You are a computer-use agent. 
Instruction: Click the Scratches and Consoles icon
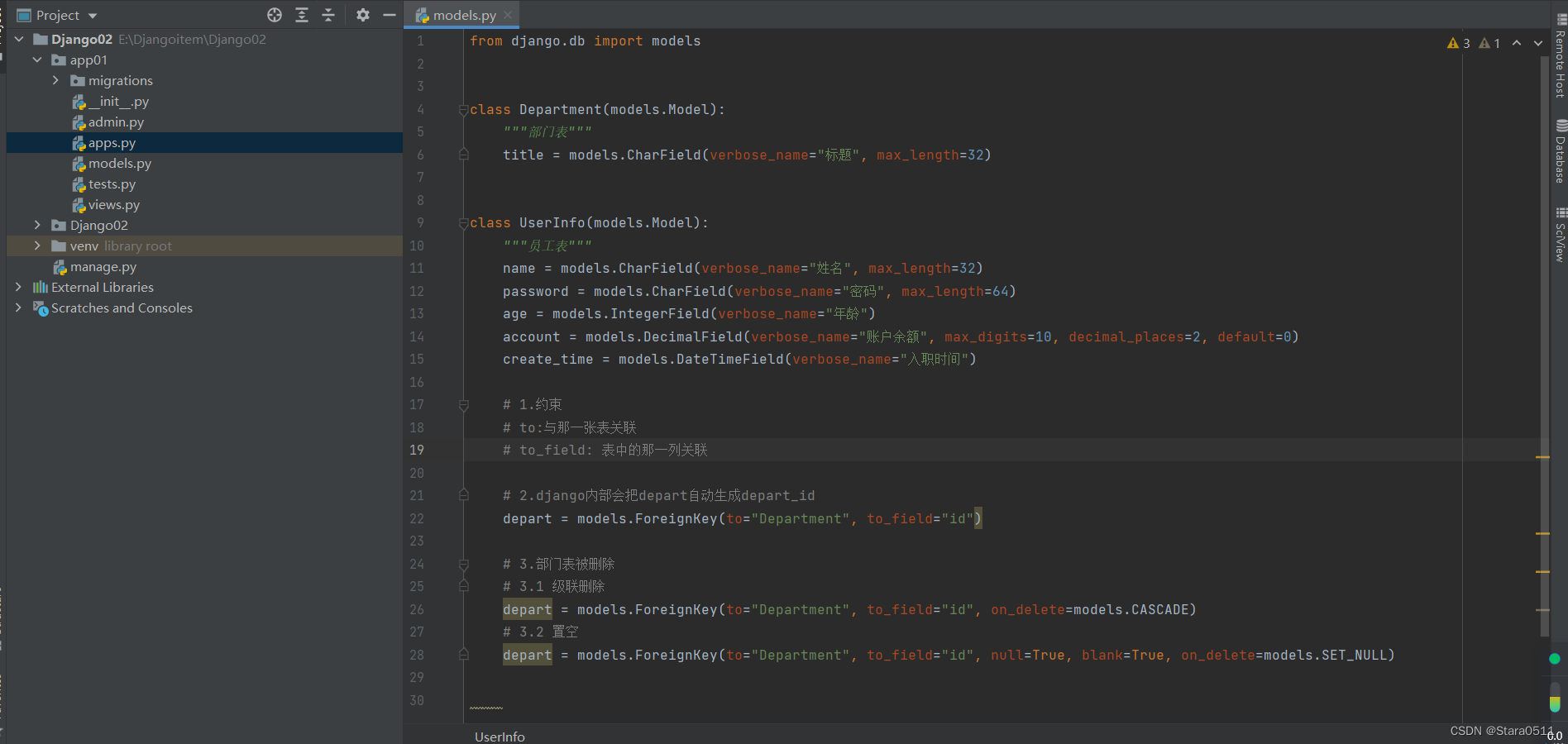pyautogui.click(x=41, y=308)
